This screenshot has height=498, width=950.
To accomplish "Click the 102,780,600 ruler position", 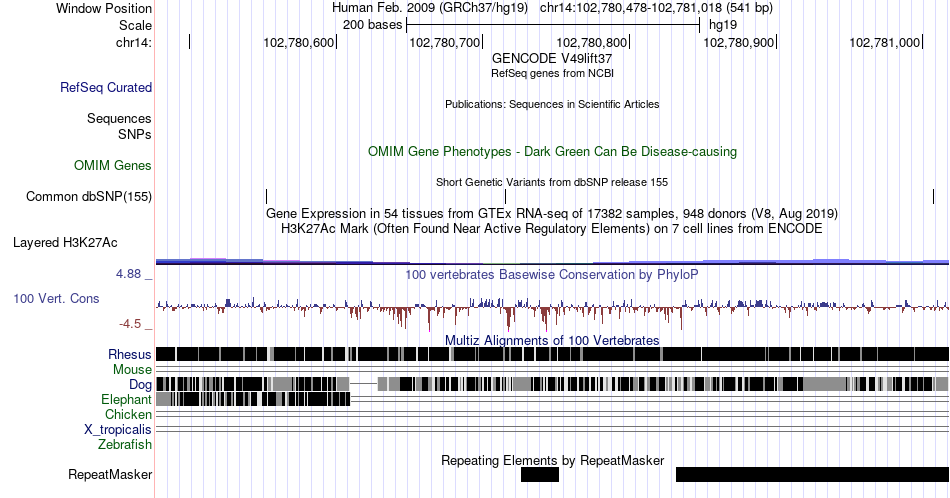I will [x=299, y=42].
